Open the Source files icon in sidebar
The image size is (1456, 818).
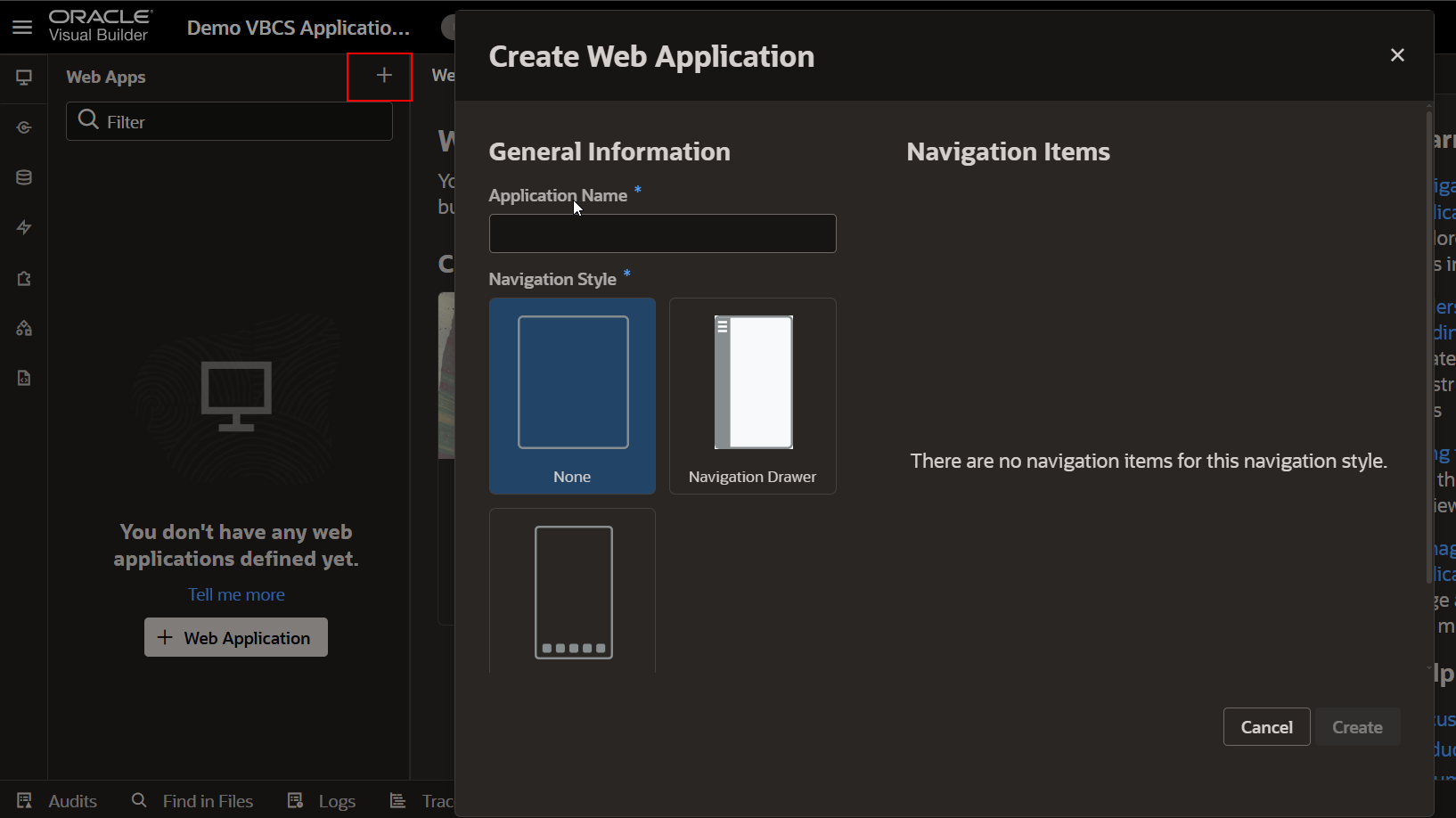pyautogui.click(x=24, y=378)
